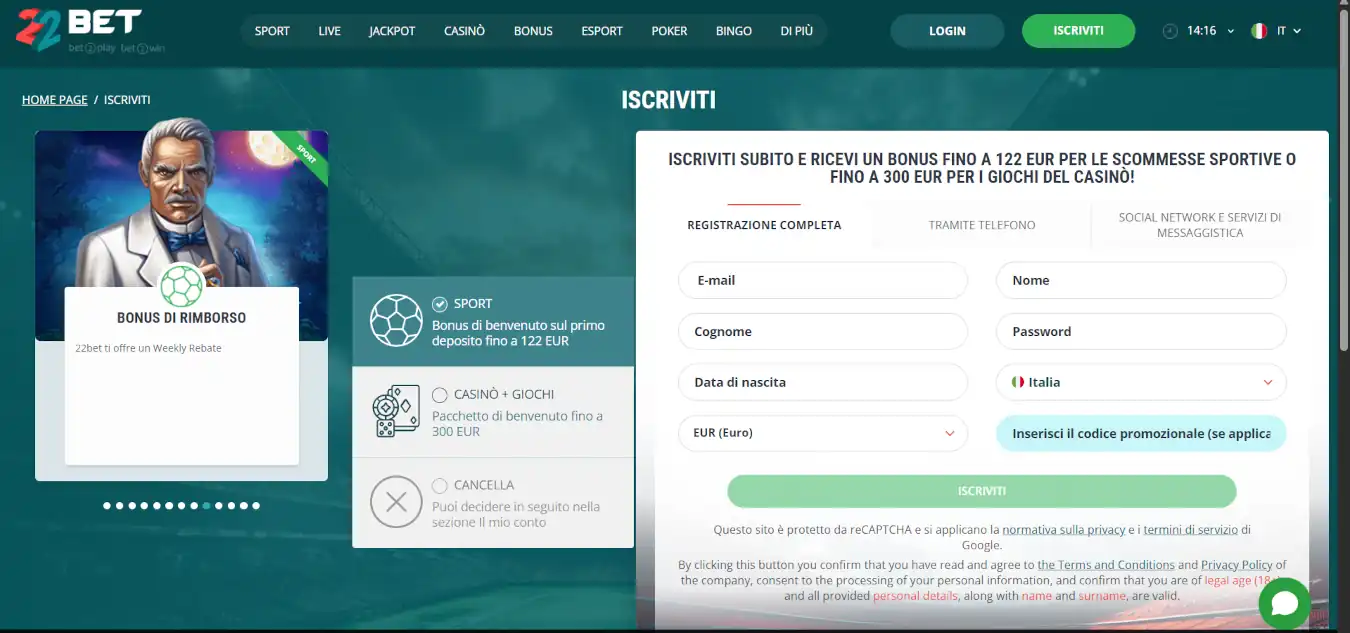This screenshot has width=1350, height=633.
Task: Click the Italian flag in the header
Action: pyautogui.click(x=1259, y=31)
